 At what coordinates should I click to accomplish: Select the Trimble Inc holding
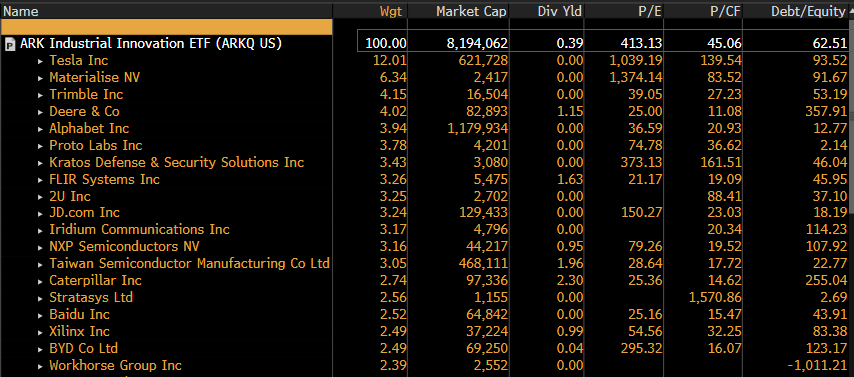(x=86, y=95)
